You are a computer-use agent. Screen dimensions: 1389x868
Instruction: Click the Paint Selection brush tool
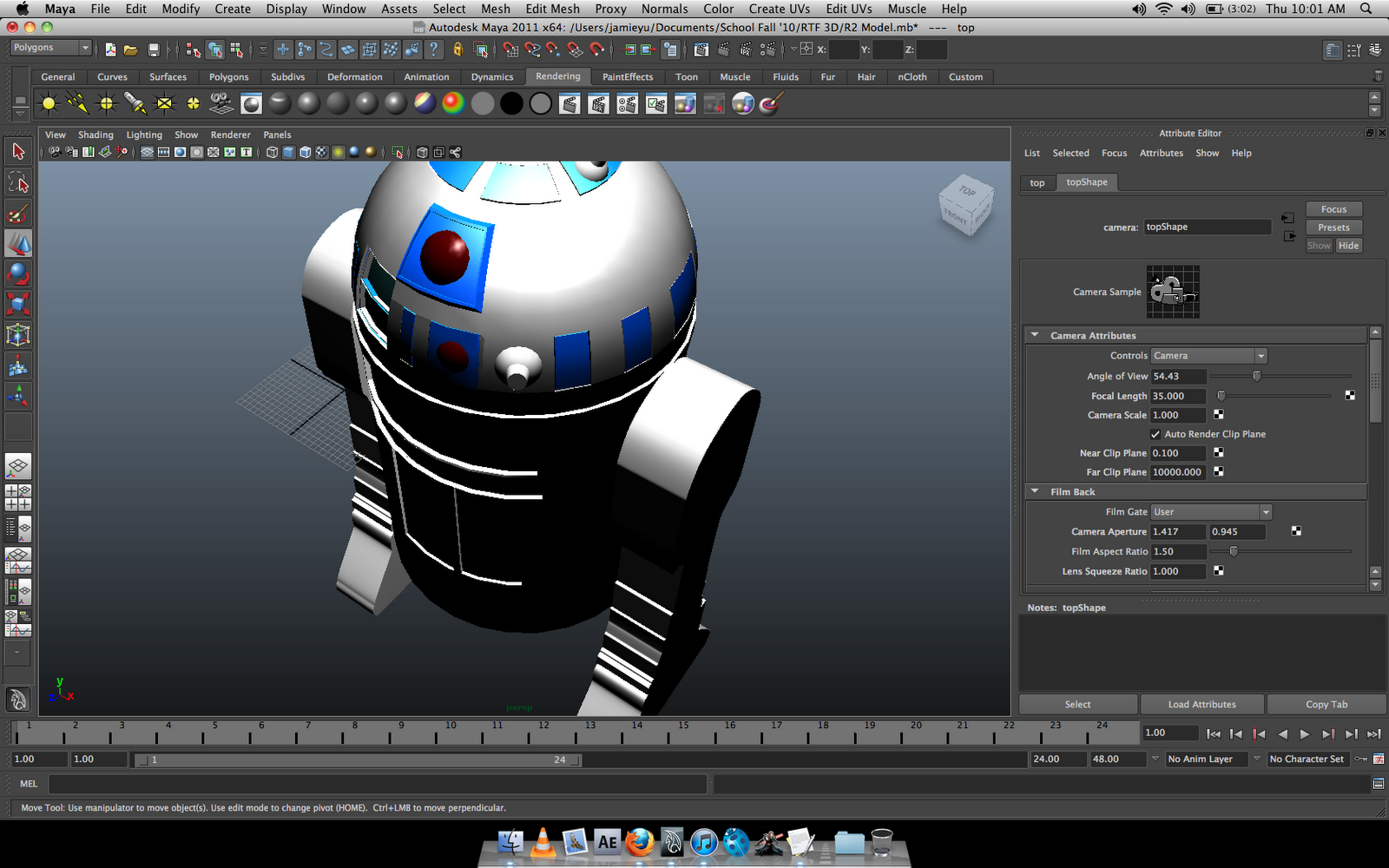click(x=18, y=214)
